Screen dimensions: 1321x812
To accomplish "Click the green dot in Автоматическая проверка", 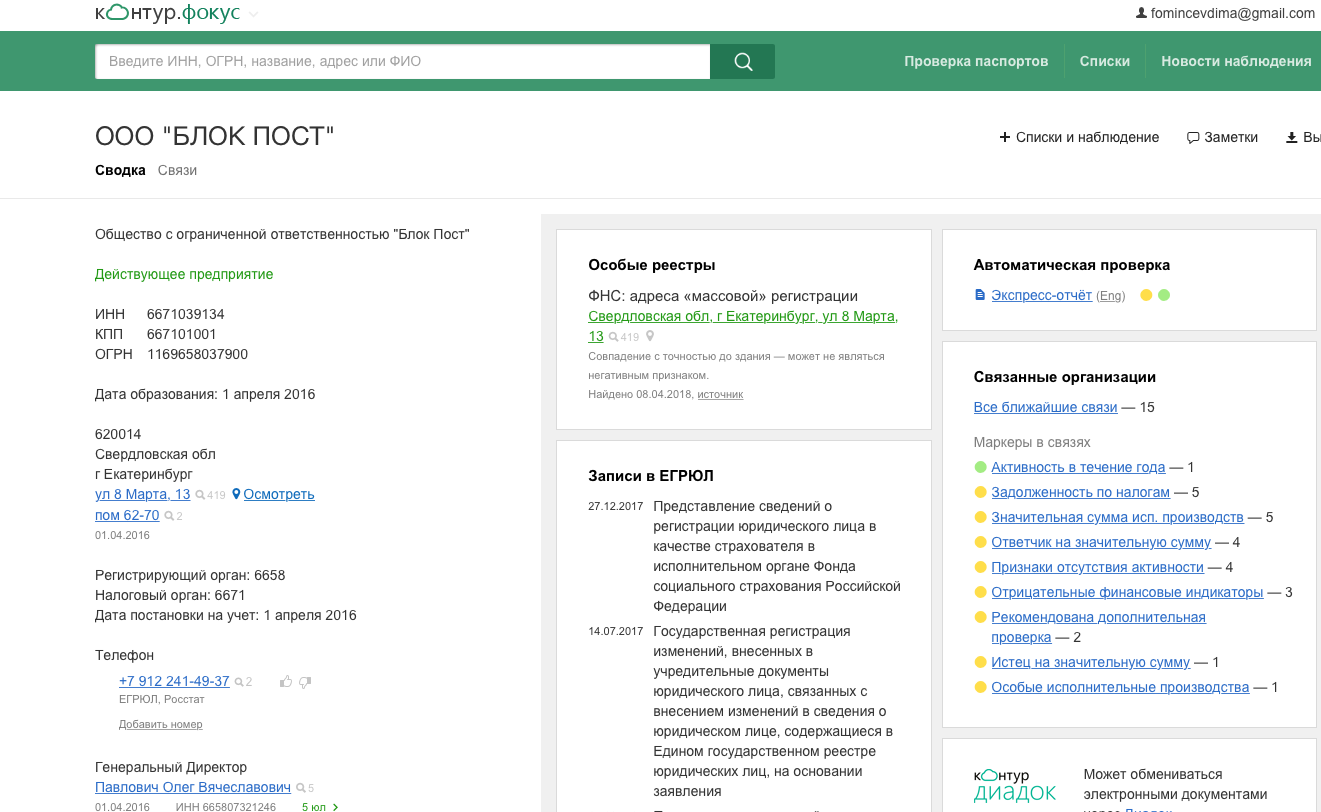I will 1163,295.
